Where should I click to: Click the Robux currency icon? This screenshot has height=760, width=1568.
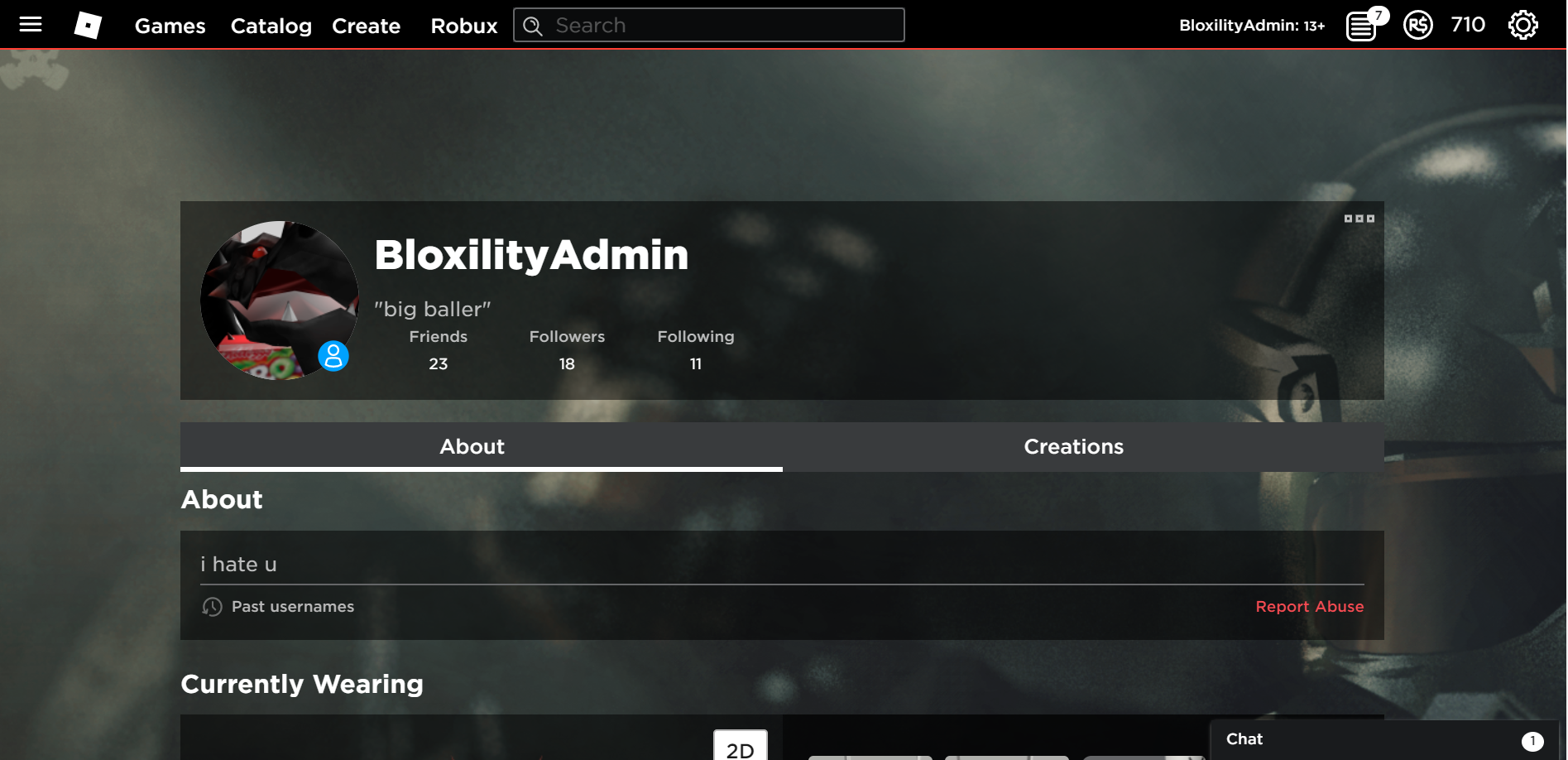[1418, 25]
